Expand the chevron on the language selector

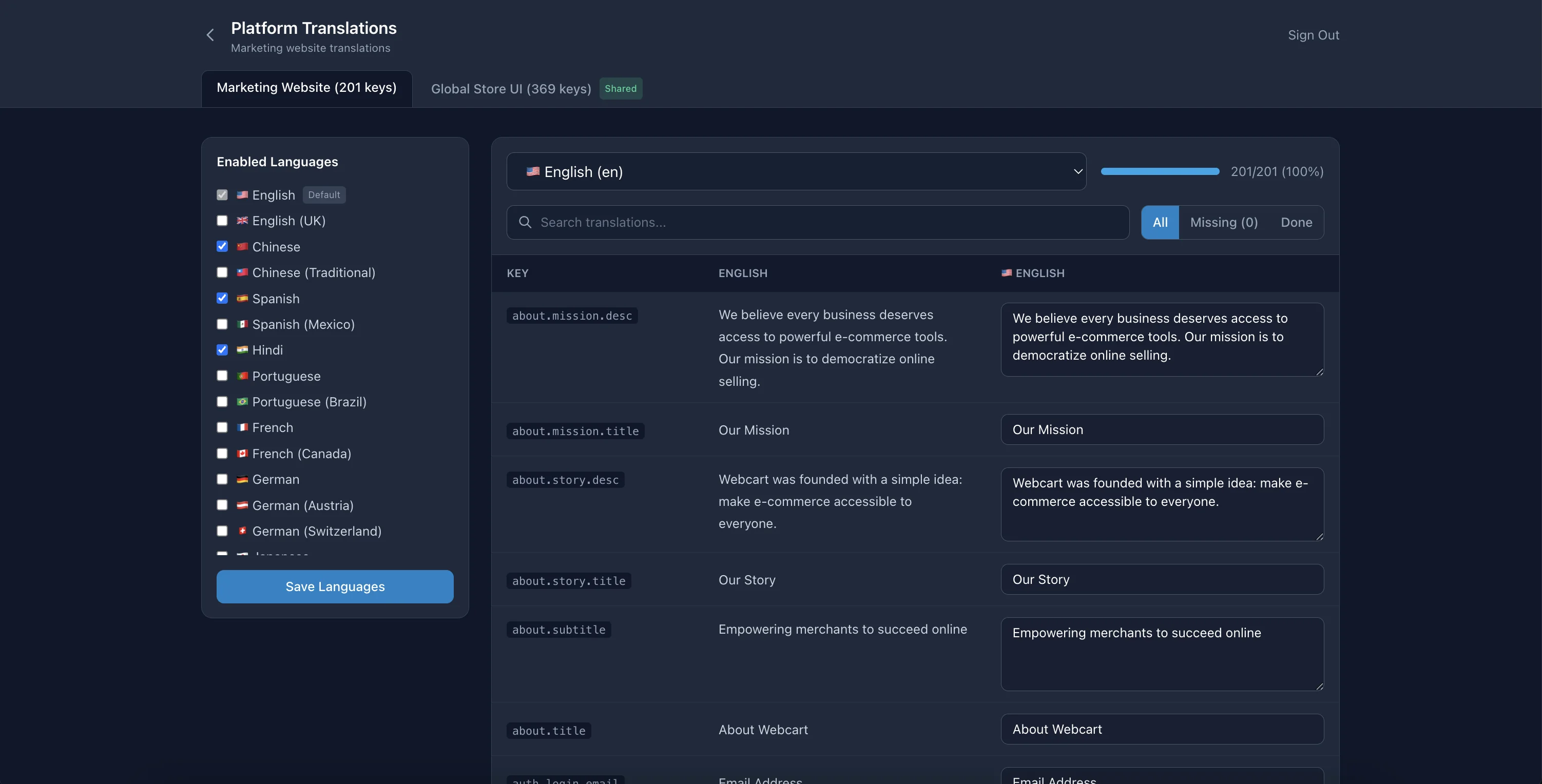[1077, 171]
